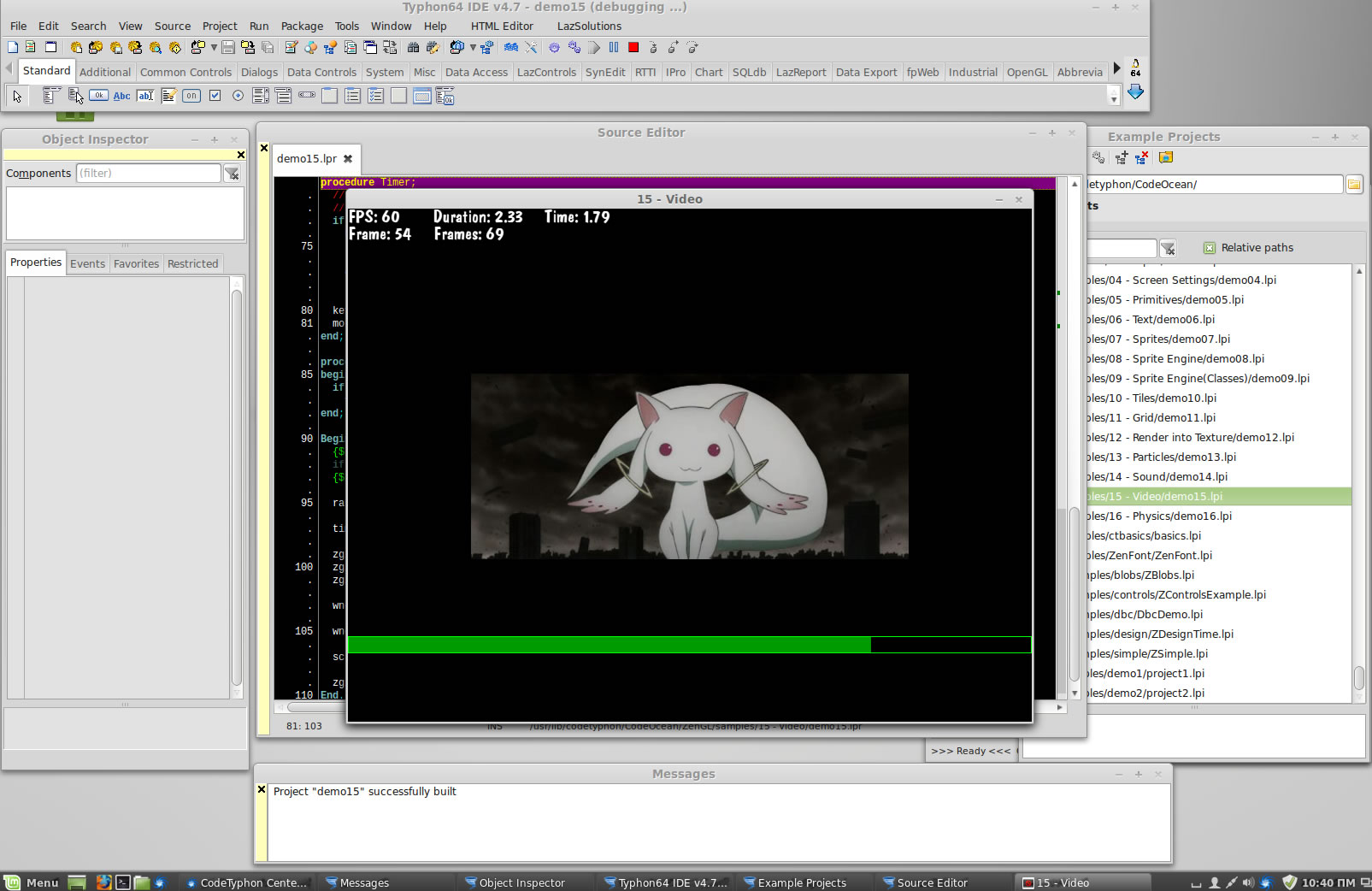Select ZenFont/ZenFont.lpi in project list
This screenshot has height=891, width=1372.
1219,556
